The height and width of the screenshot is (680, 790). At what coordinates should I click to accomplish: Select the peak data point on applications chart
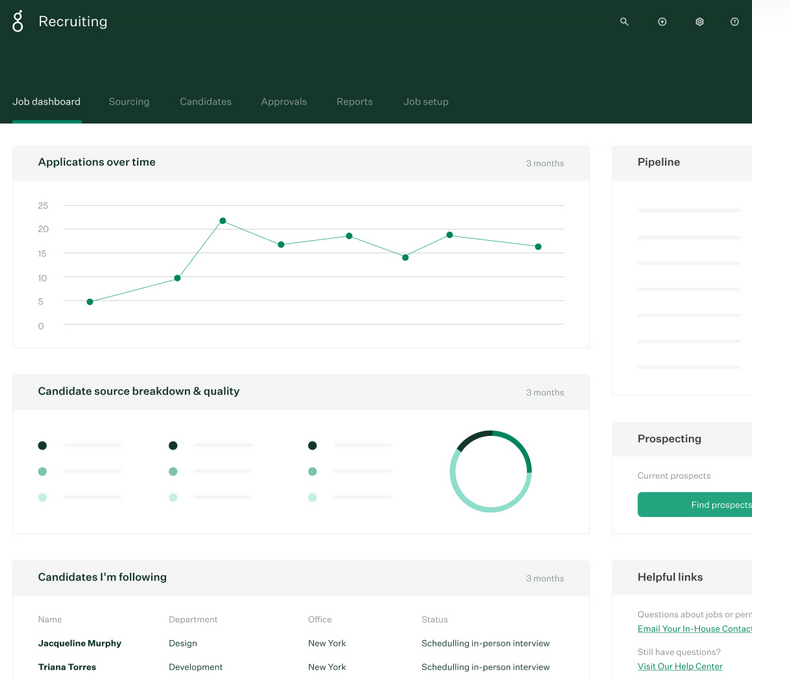click(223, 221)
